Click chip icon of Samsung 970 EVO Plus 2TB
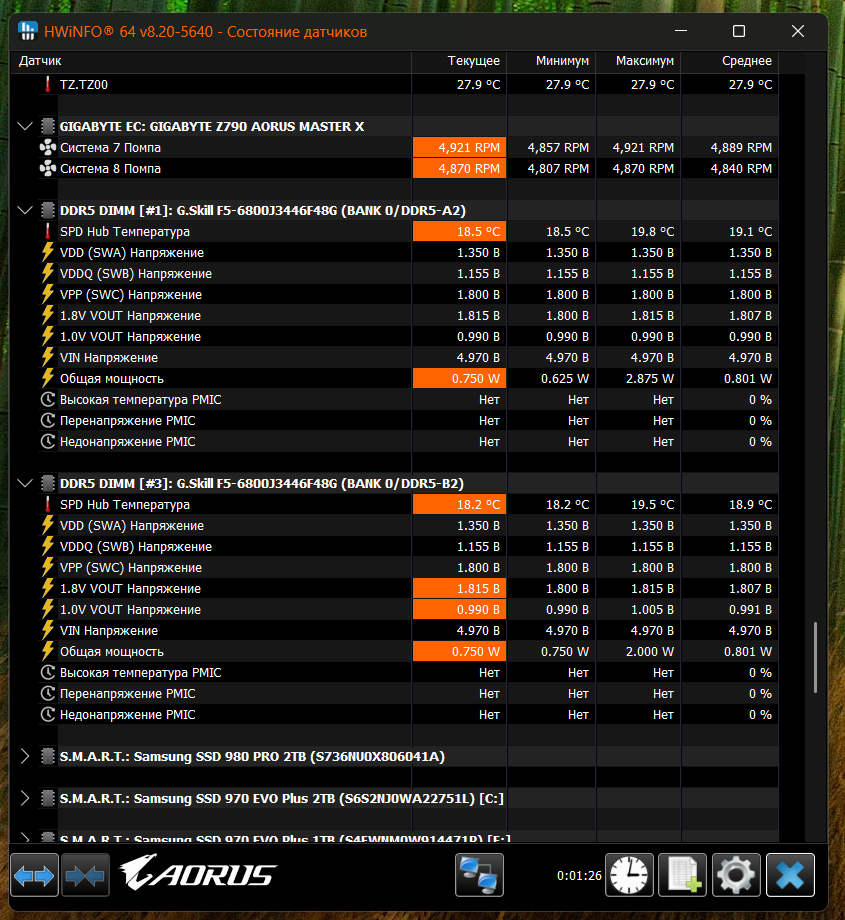This screenshot has height=920, width=845. point(48,798)
